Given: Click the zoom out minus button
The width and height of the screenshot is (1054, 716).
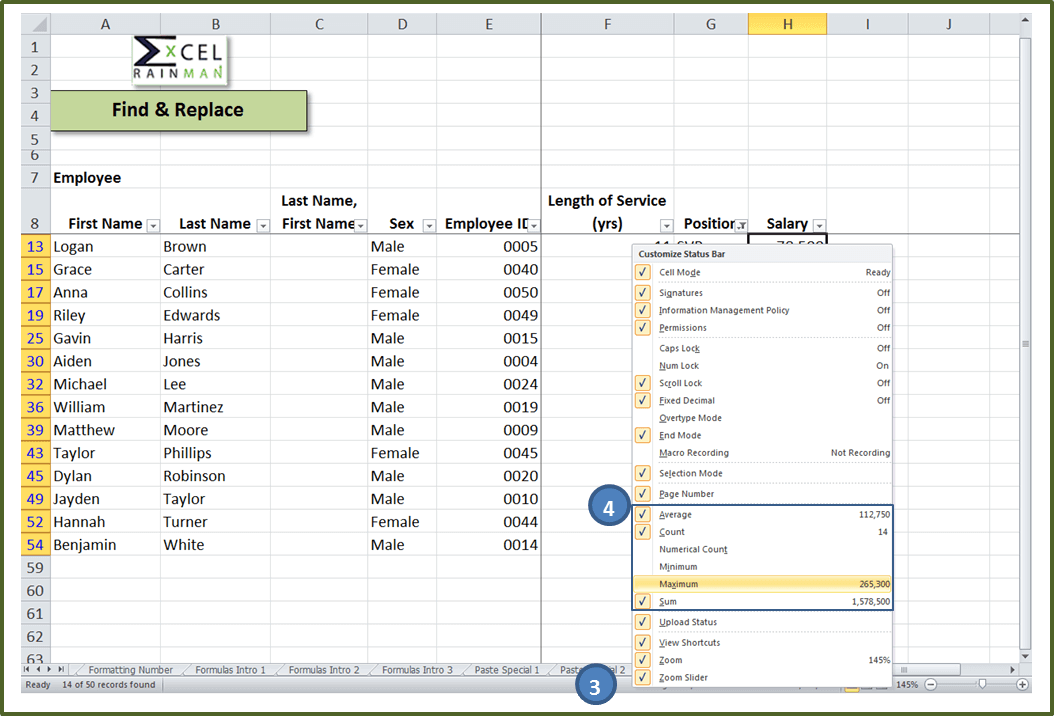Looking at the screenshot, I should pos(931,684).
